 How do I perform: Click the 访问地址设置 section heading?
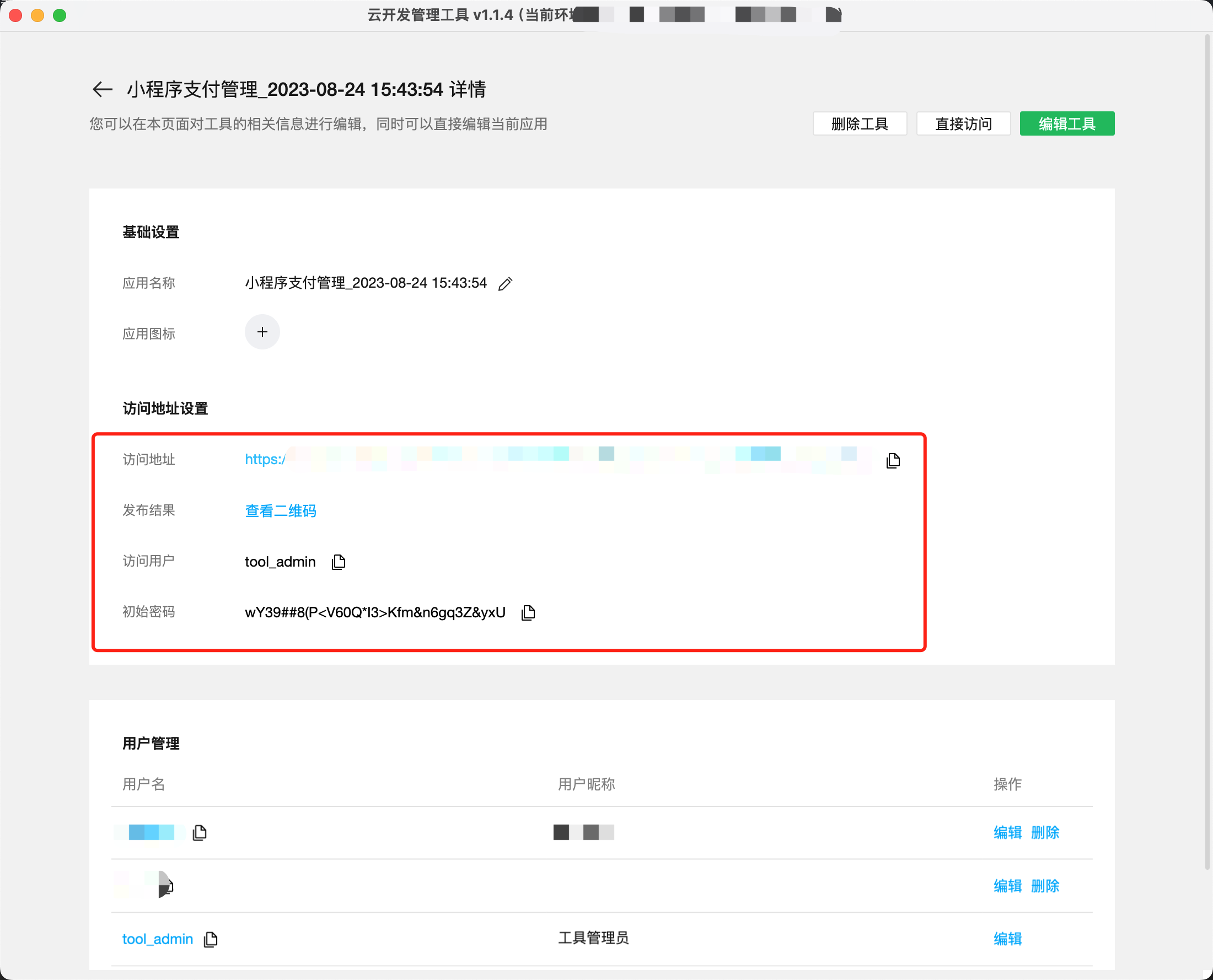pos(165,409)
